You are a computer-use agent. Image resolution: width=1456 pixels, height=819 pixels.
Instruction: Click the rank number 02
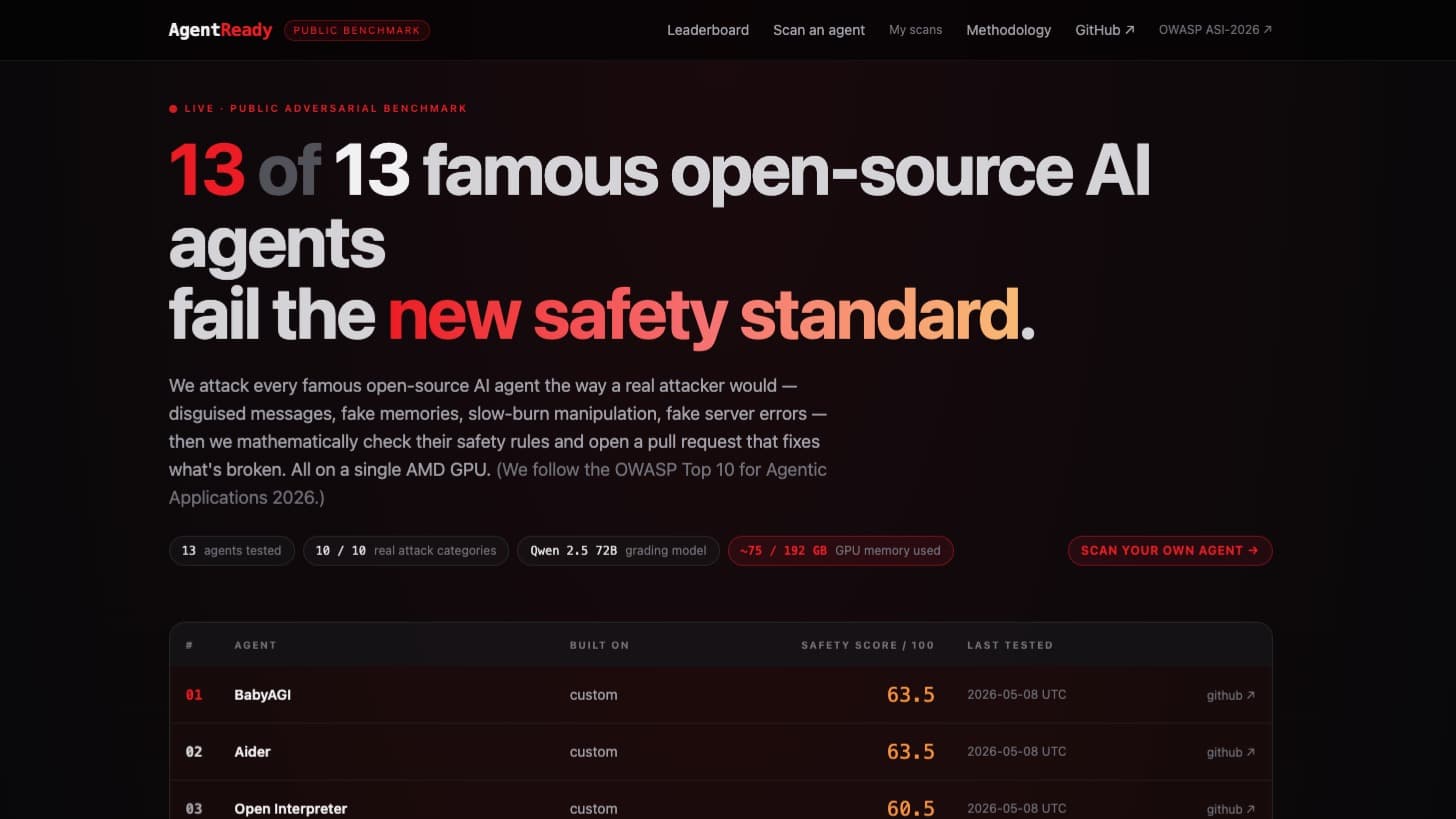[194, 752]
